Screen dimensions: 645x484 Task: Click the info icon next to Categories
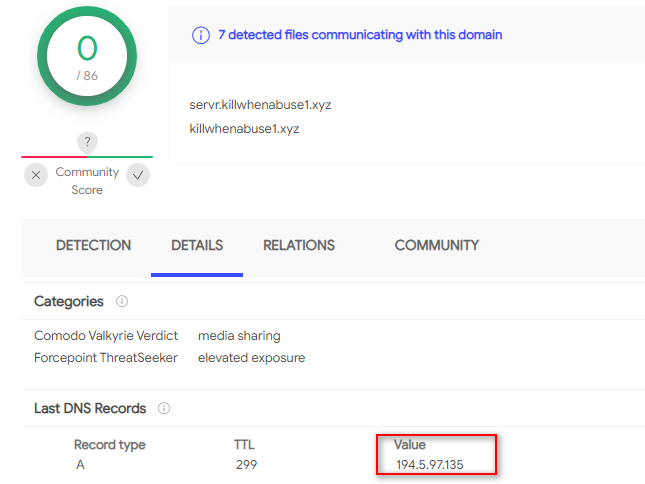pyautogui.click(x=122, y=301)
